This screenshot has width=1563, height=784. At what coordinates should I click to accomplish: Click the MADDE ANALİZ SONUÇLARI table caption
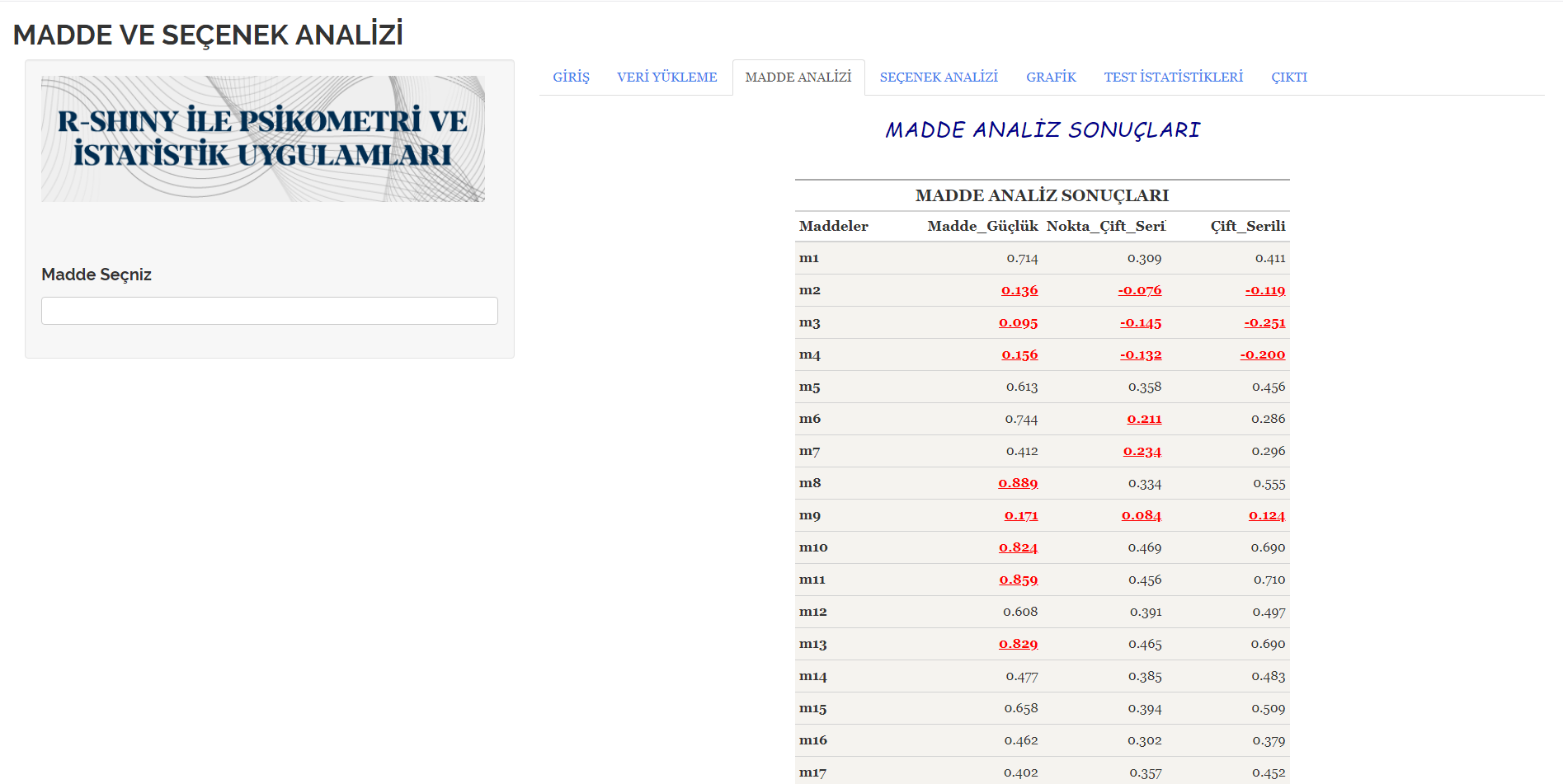click(x=1042, y=195)
